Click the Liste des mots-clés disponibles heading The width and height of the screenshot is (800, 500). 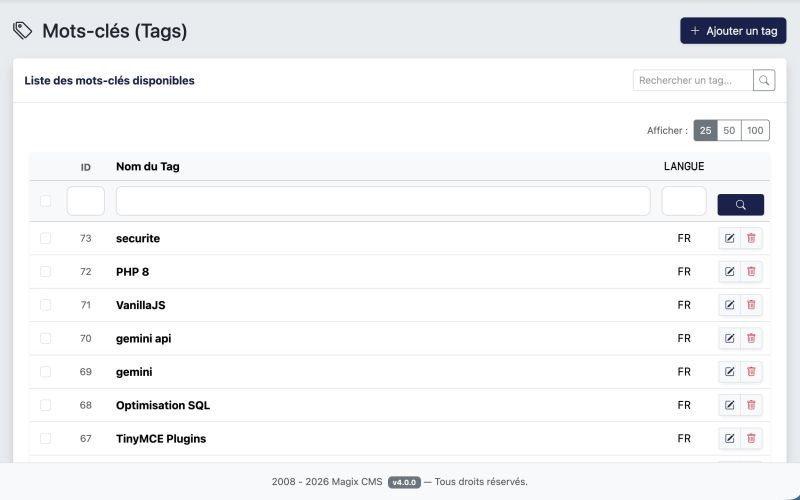coord(109,80)
